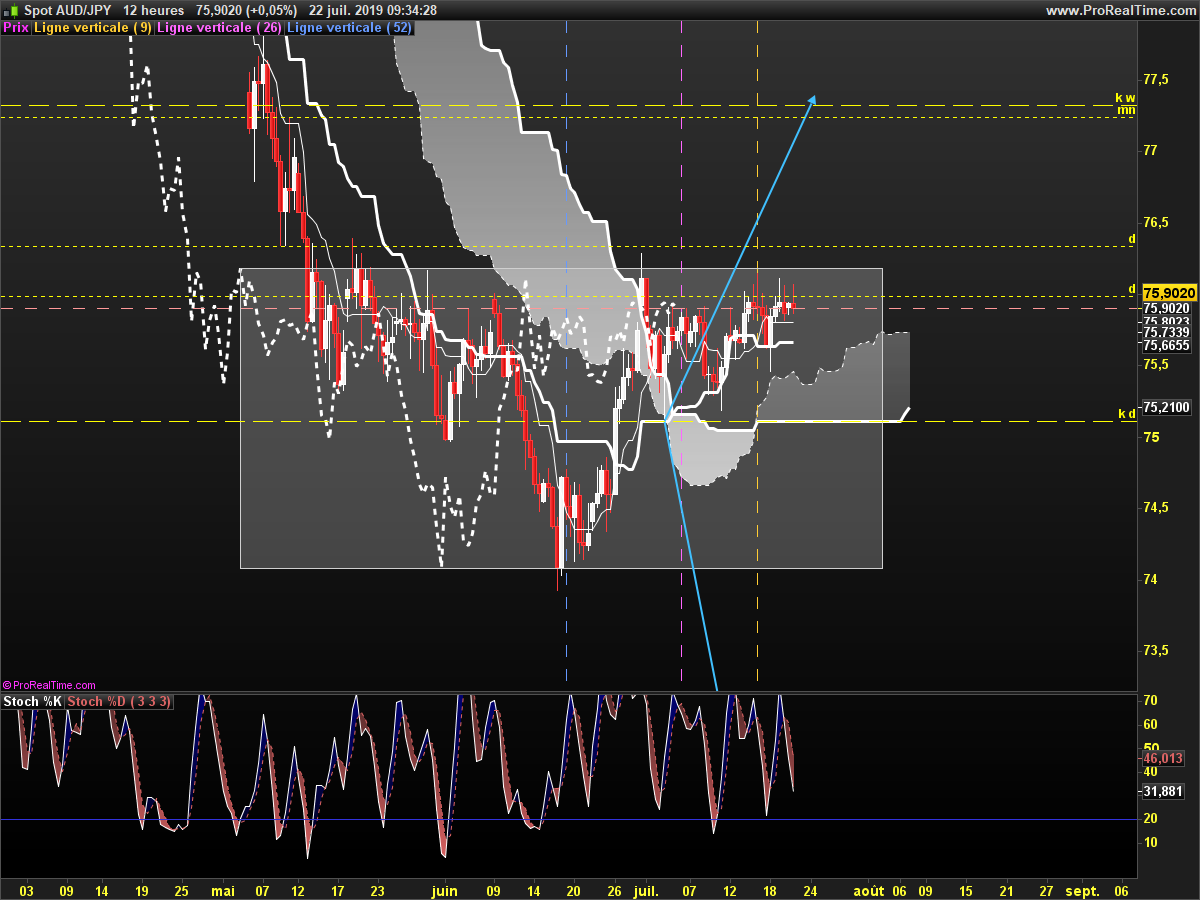This screenshot has width=1200, height=900.
Task: Click the 75,8023 price tag
Action: 1166,320
